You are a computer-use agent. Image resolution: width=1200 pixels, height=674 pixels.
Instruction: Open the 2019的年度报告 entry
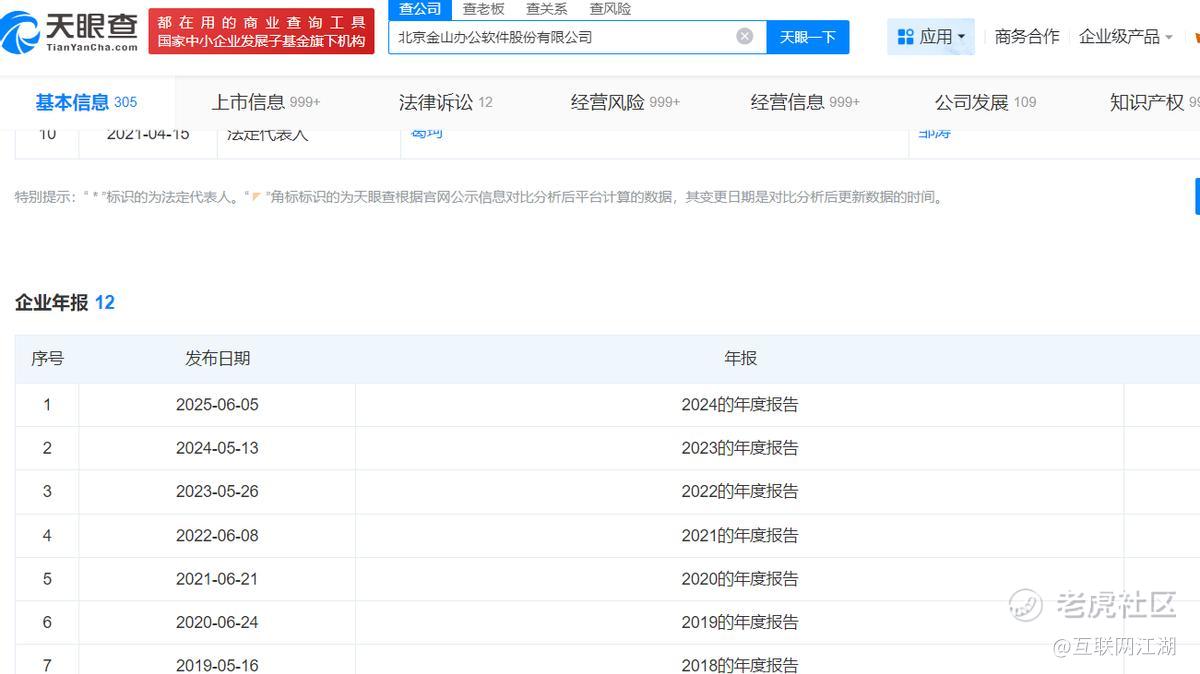click(740, 622)
